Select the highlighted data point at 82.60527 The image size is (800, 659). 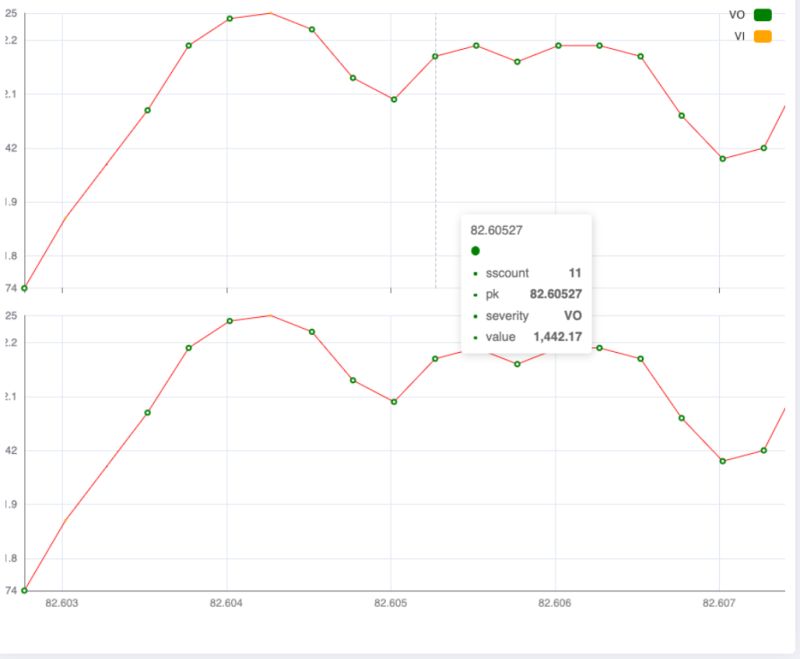(x=434, y=56)
